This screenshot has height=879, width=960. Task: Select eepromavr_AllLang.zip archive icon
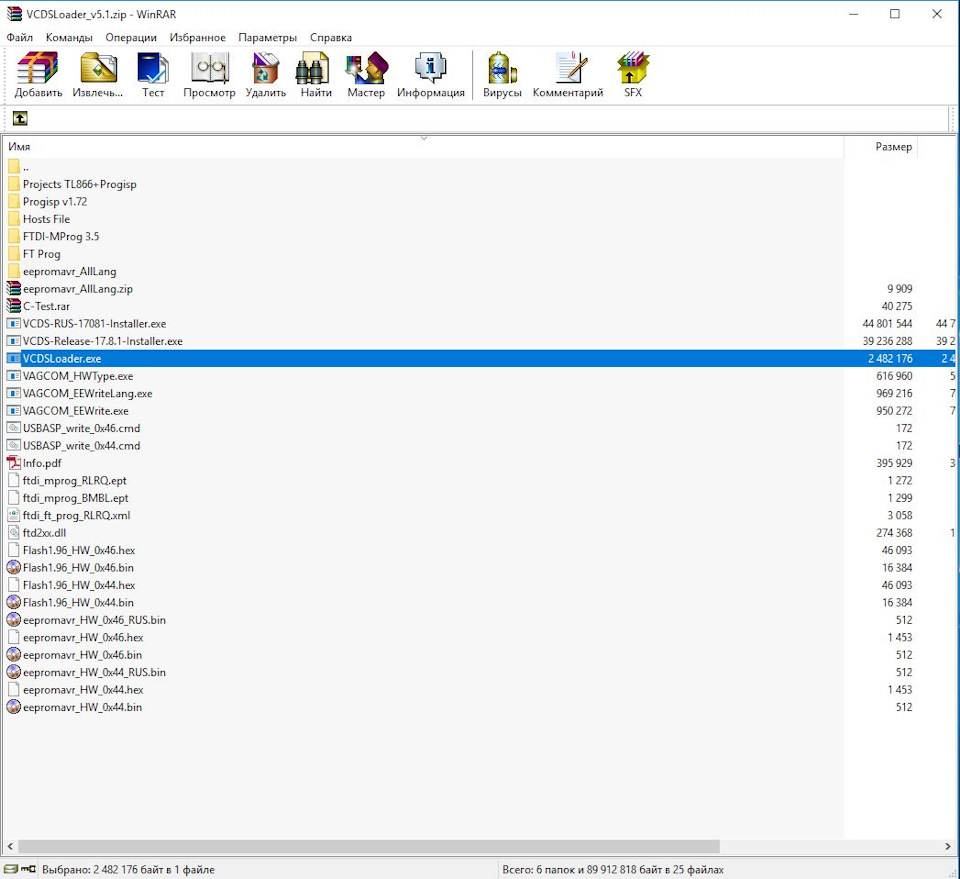pos(13,288)
